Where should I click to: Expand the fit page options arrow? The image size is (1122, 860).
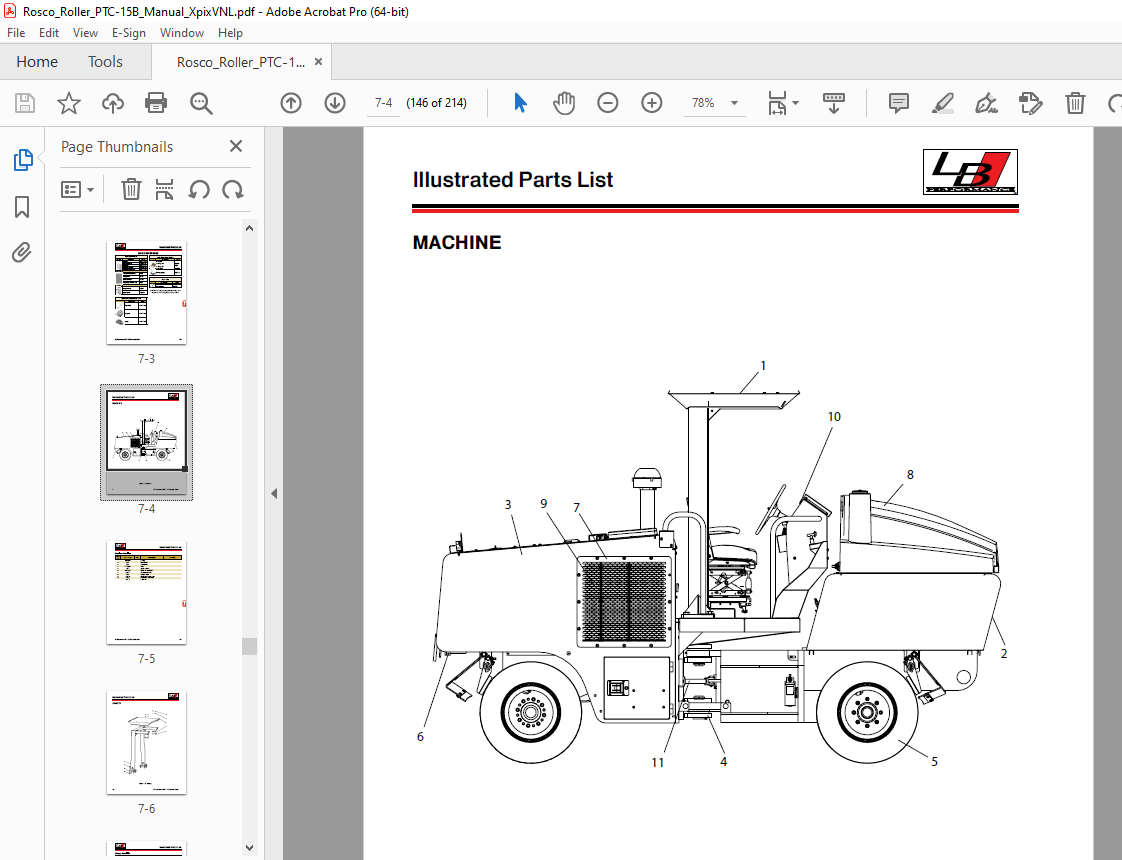[x=796, y=103]
